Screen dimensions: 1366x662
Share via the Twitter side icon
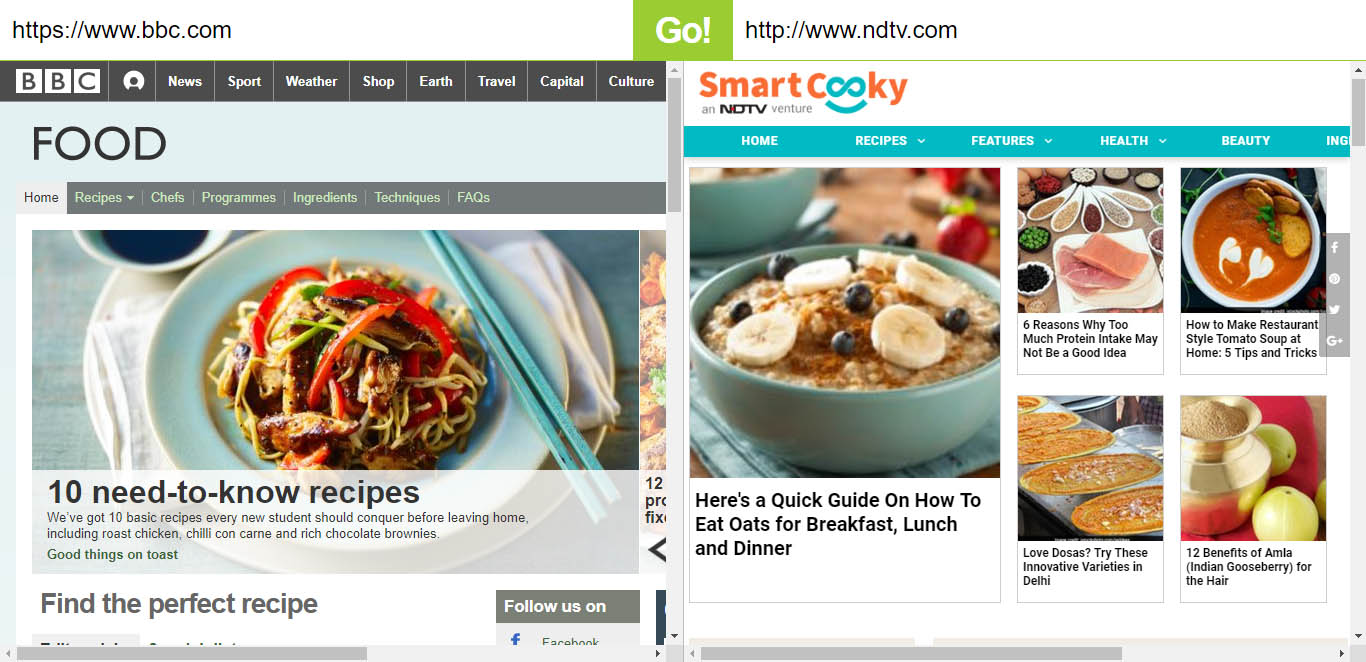pos(1335,310)
